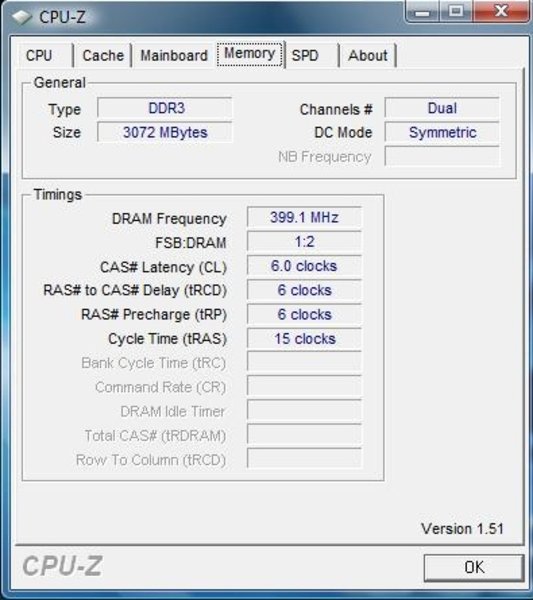Close the CPU-Z window

pyautogui.click(x=502, y=11)
